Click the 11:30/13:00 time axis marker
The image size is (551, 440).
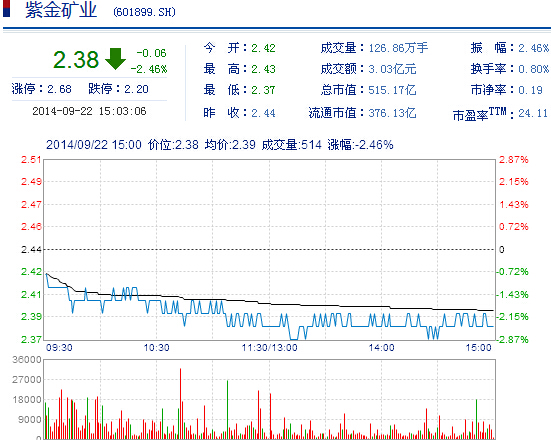point(270,348)
